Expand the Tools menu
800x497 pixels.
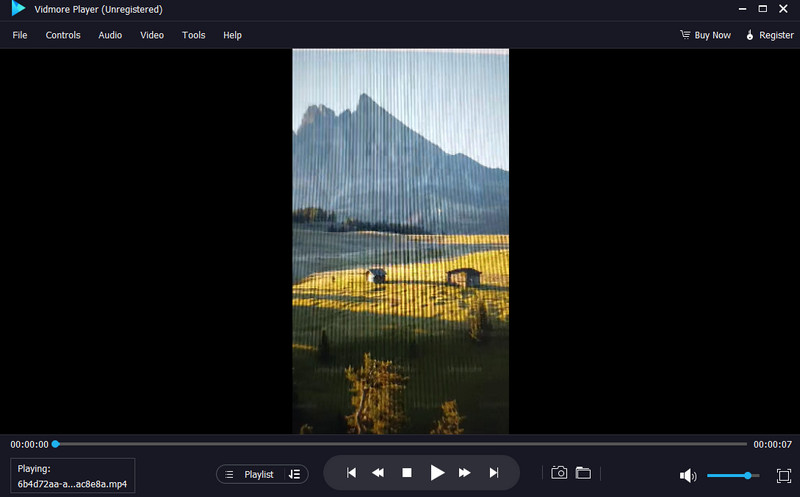coord(193,35)
